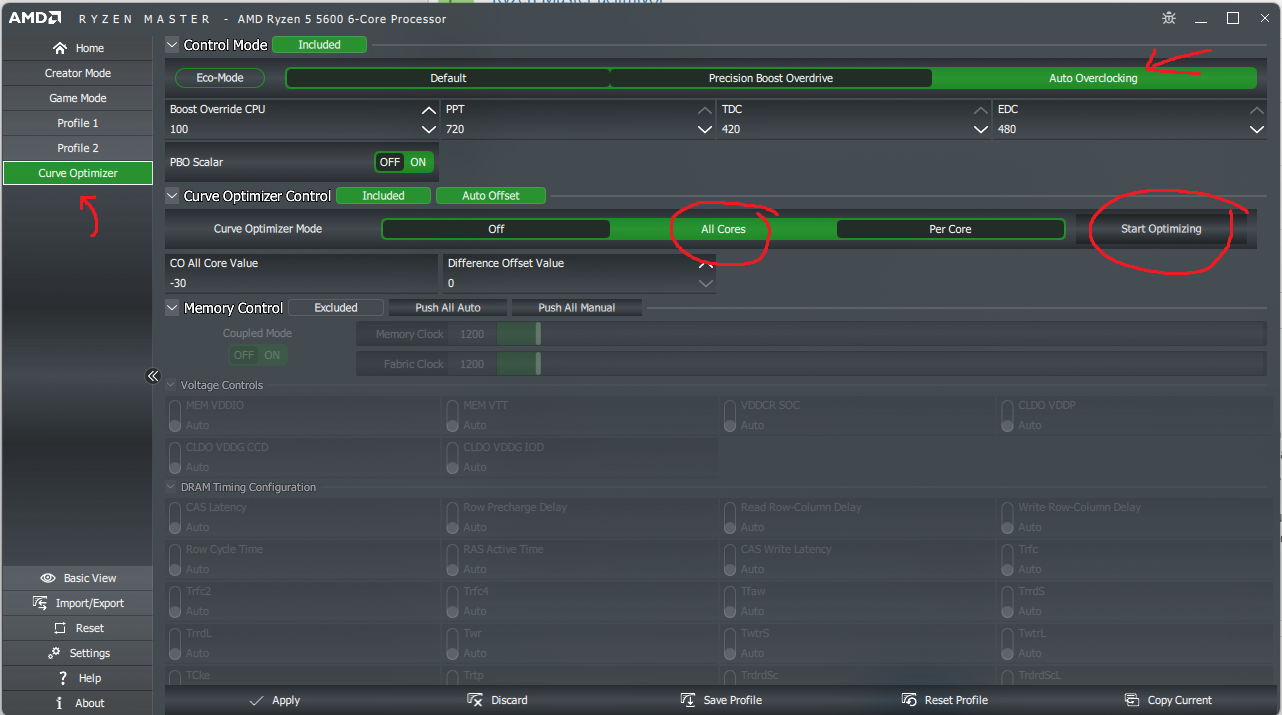The image size is (1282, 715).
Task: Click the Apply checkmark icon
Action: coord(256,700)
